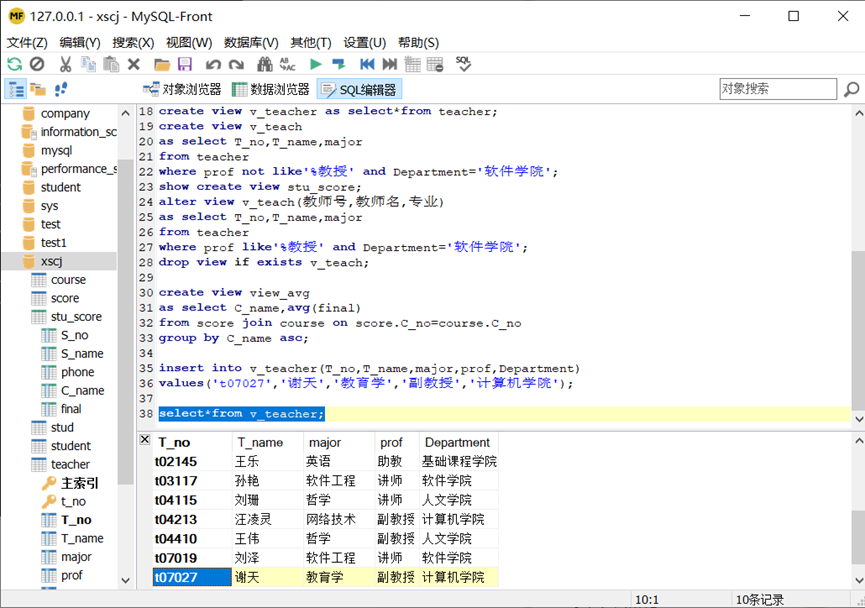The width and height of the screenshot is (865, 608).
Task: Open a file with the folder icon
Action: coord(161,63)
